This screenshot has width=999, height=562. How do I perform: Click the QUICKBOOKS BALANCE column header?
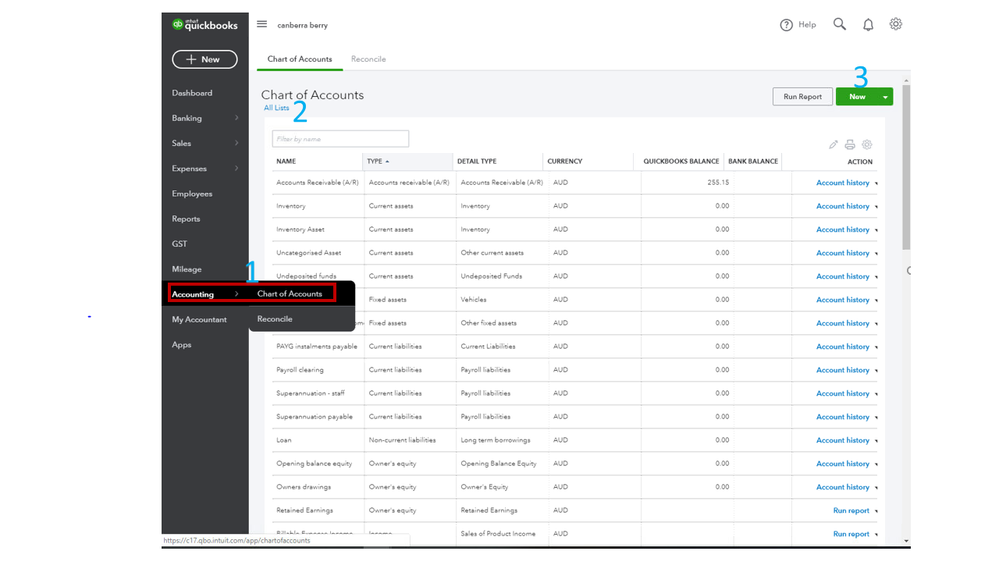pos(681,161)
